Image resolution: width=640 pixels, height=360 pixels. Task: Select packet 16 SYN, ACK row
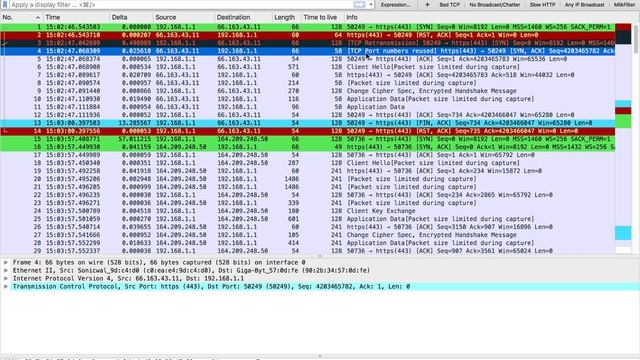click(x=307, y=147)
